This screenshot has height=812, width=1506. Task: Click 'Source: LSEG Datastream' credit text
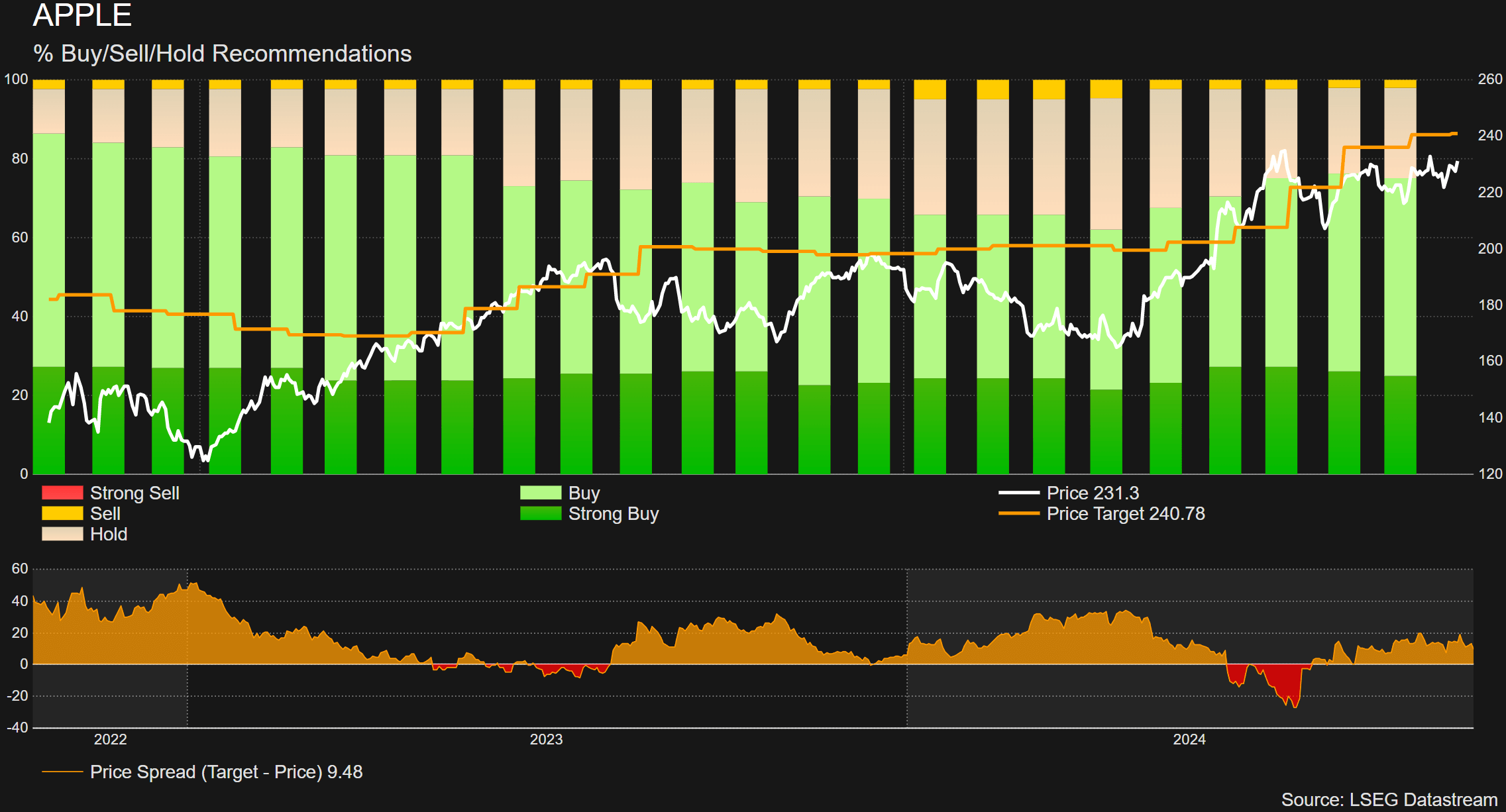click(1389, 800)
